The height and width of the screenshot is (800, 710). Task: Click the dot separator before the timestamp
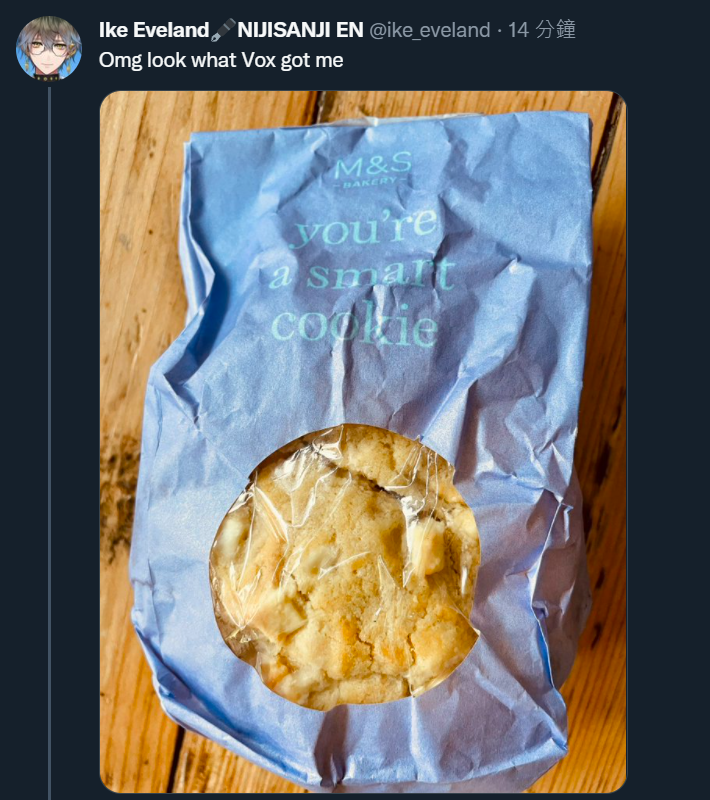[x=499, y=31]
